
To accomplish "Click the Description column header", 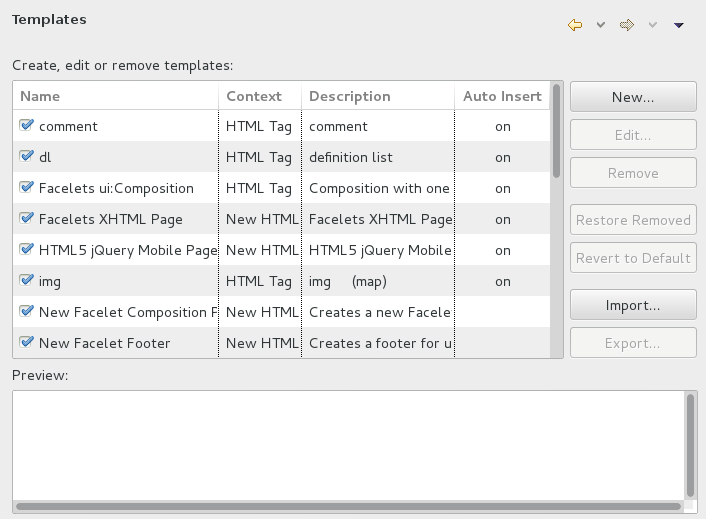I will click(378, 96).
